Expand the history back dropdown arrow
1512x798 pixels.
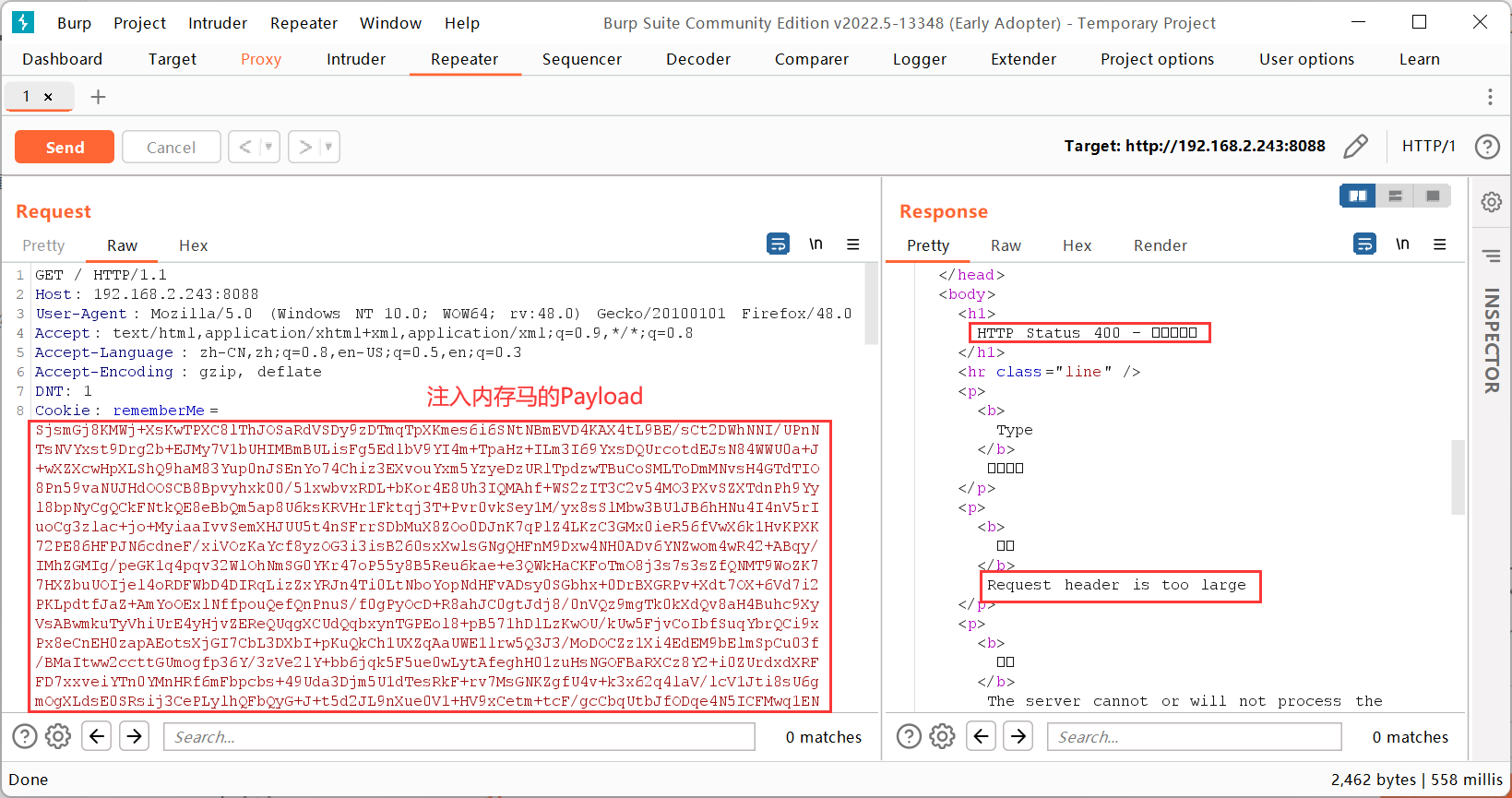(268, 147)
